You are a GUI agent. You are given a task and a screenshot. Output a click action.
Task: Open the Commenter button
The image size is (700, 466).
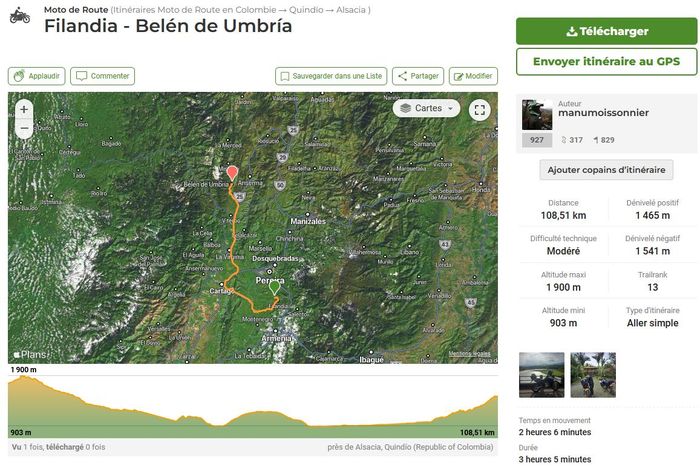[x=103, y=76]
